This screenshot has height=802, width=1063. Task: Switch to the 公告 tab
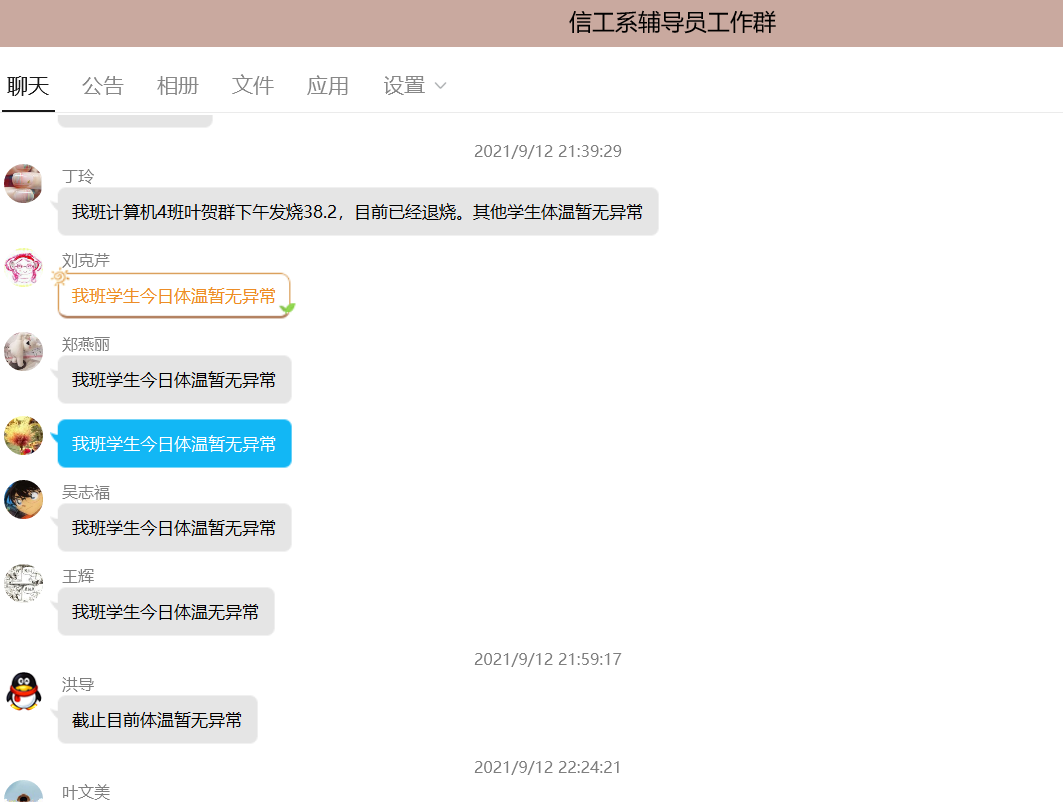click(x=102, y=86)
